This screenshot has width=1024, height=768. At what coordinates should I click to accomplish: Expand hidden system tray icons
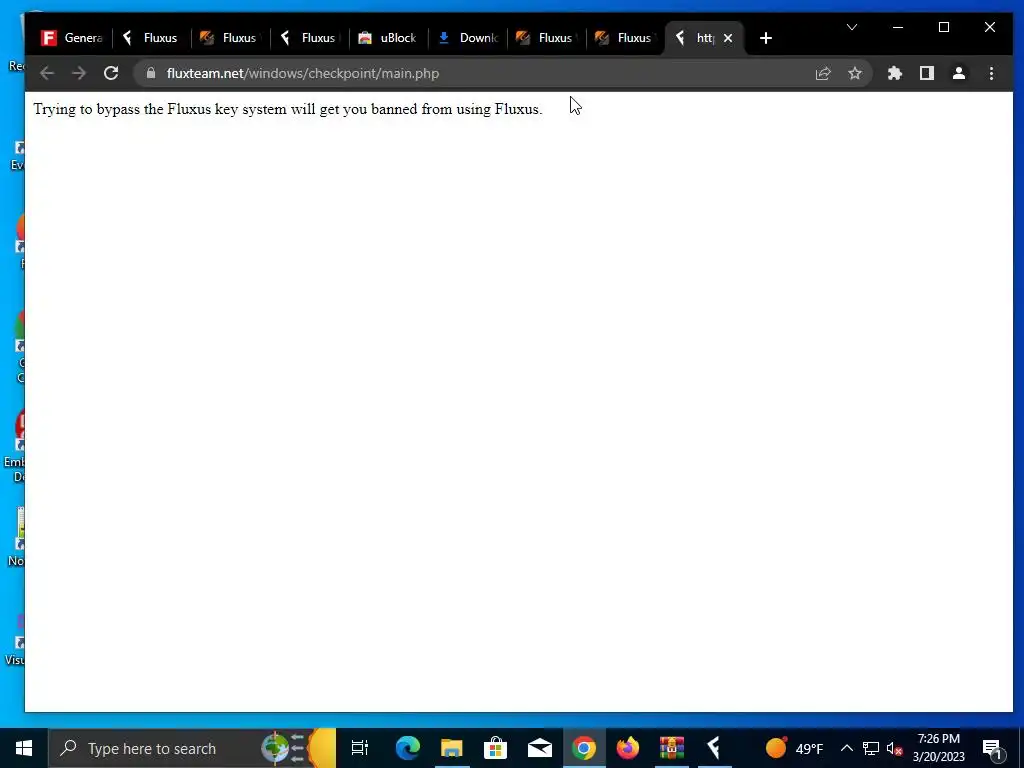(846, 748)
